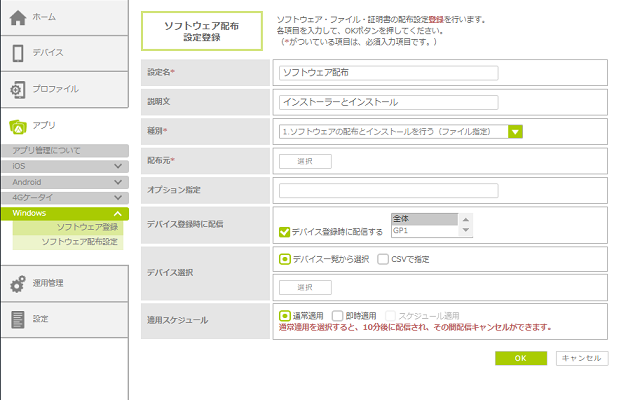This screenshot has height=400, width=626.
Task: Expand the iOS sidebar section
Action: tap(119, 166)
